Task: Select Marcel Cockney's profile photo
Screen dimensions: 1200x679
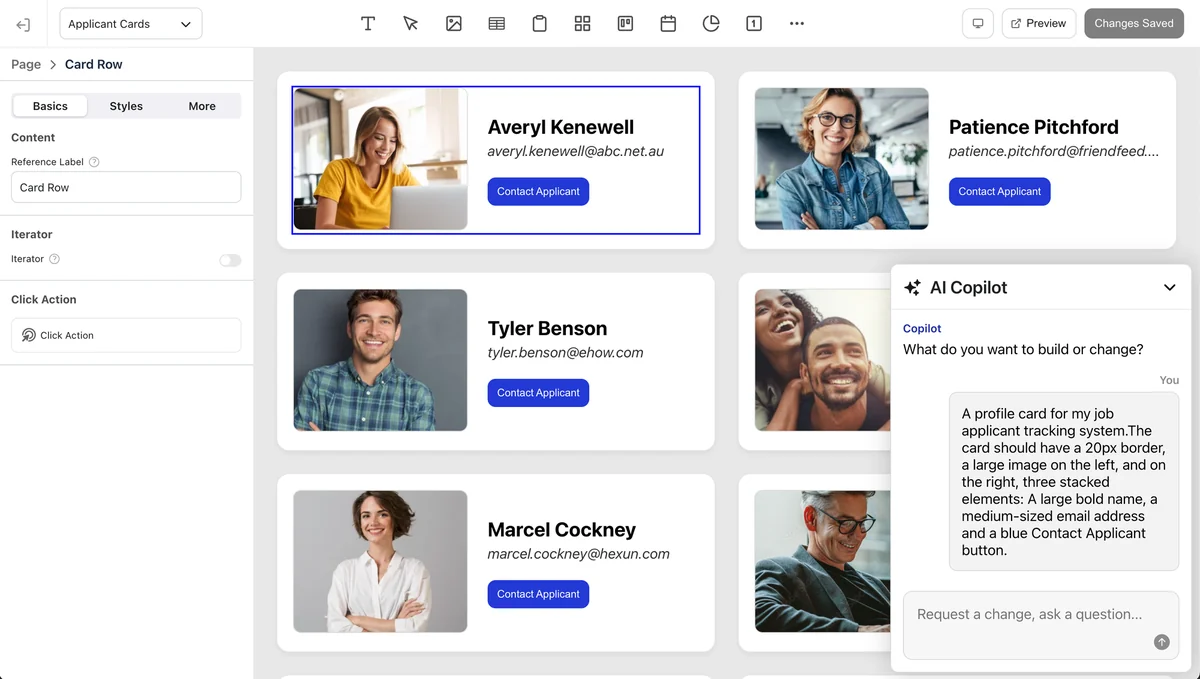Action: click(x=380, y=561)
